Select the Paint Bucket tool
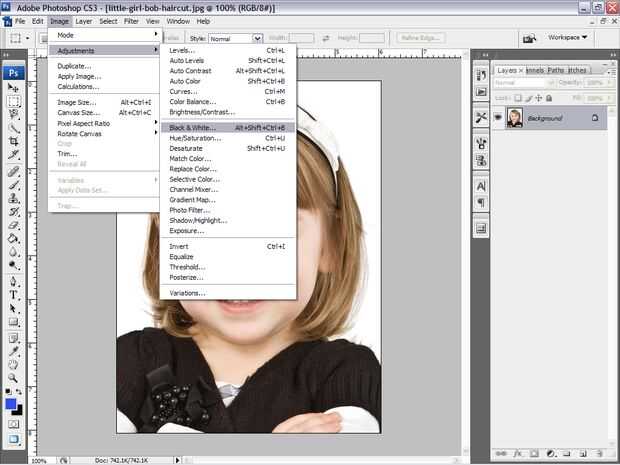The height and width of the screenshot is (465, 620). coord(13,238)
